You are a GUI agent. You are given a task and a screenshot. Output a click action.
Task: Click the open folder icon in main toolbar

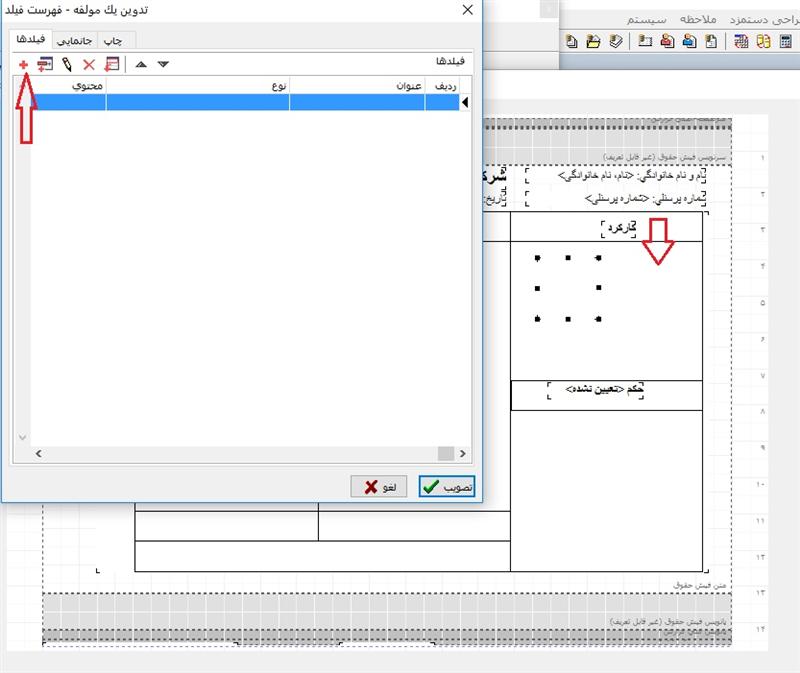point(593,42)
